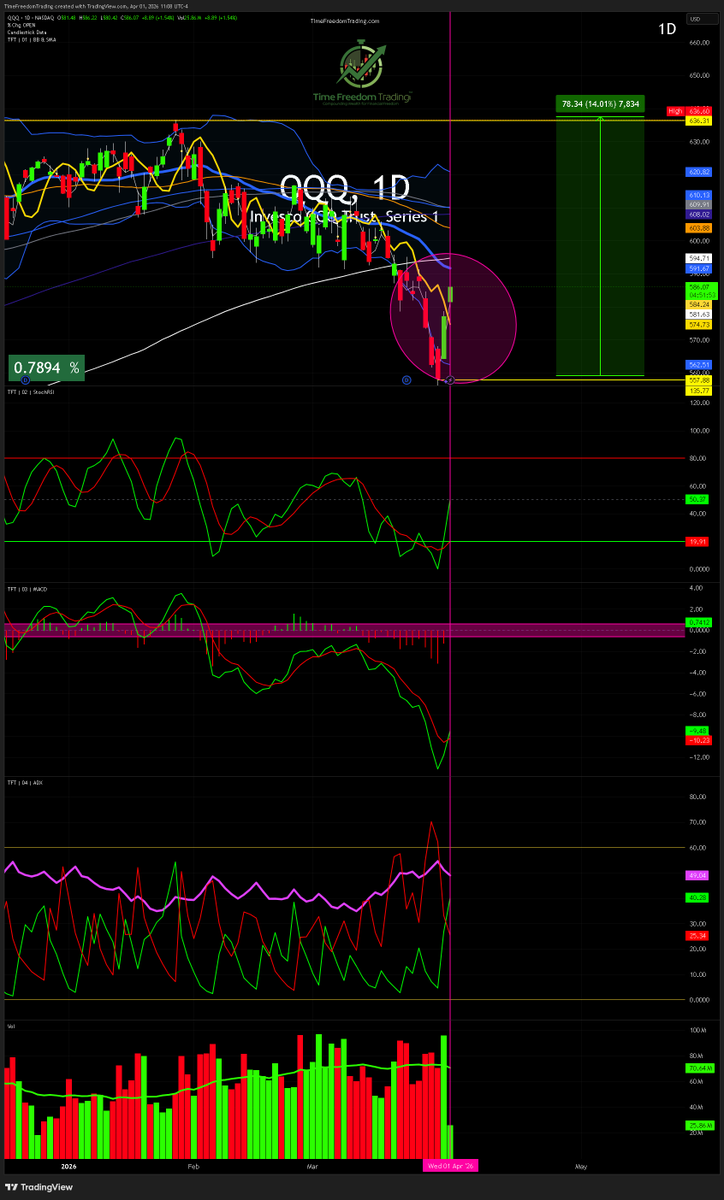Click the blue 591.67 price label
This screenshot has width=724, height=1200.
[x=698, y=269]
